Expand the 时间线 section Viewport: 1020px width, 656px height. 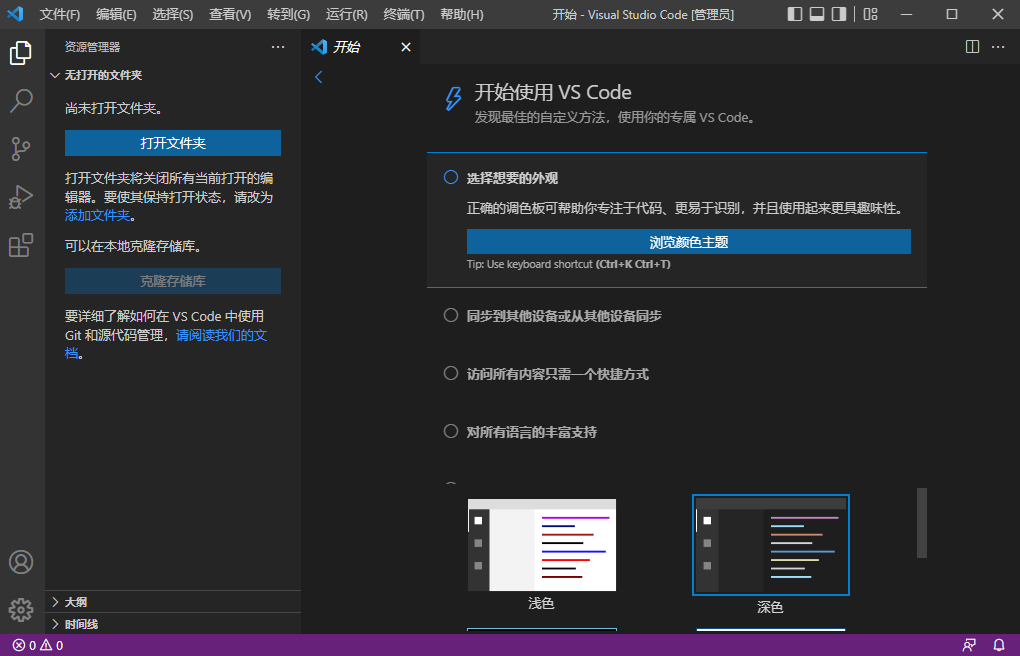[173, 624]
